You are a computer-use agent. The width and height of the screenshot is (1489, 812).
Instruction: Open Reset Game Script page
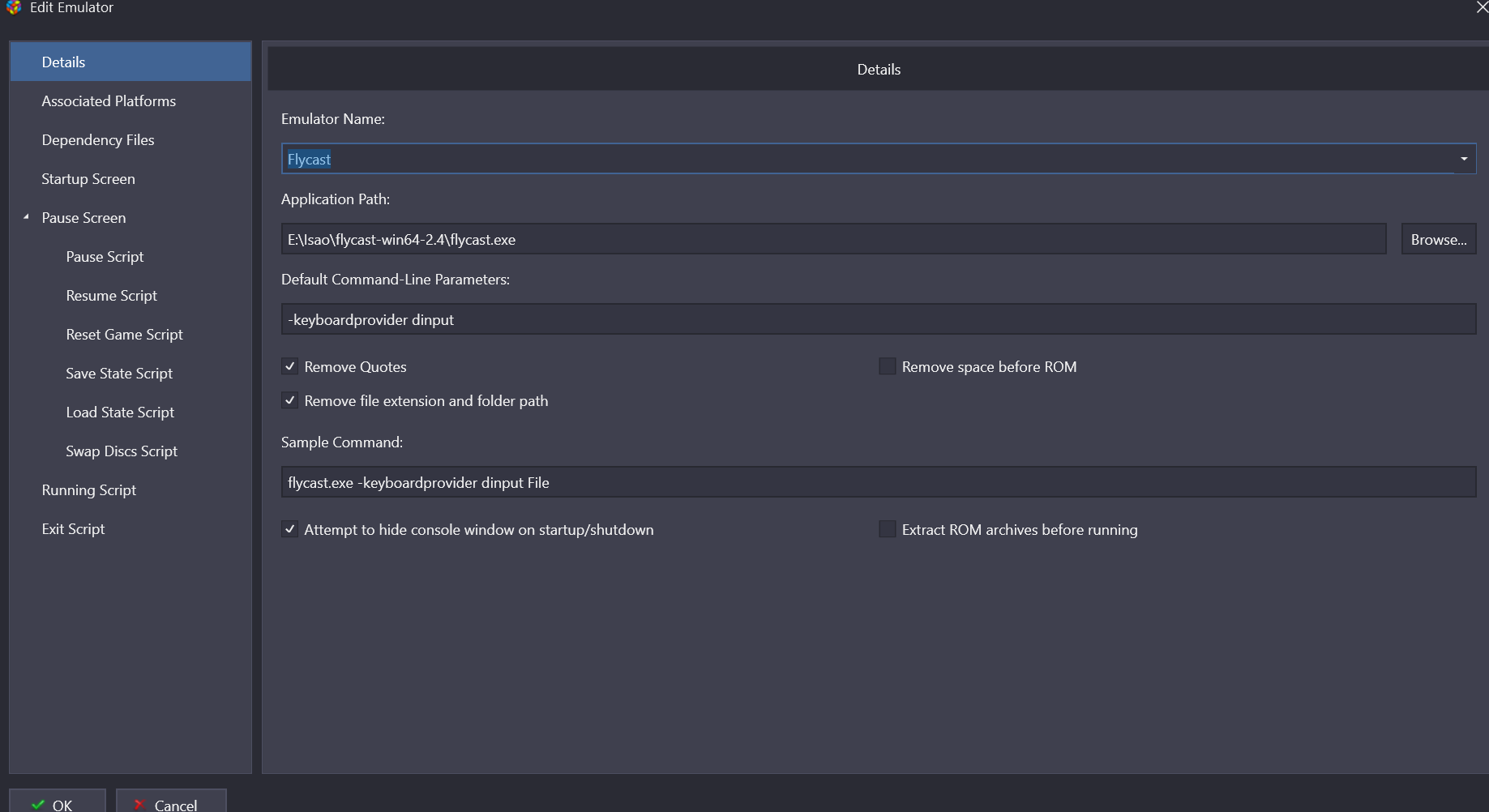[124, 335]
